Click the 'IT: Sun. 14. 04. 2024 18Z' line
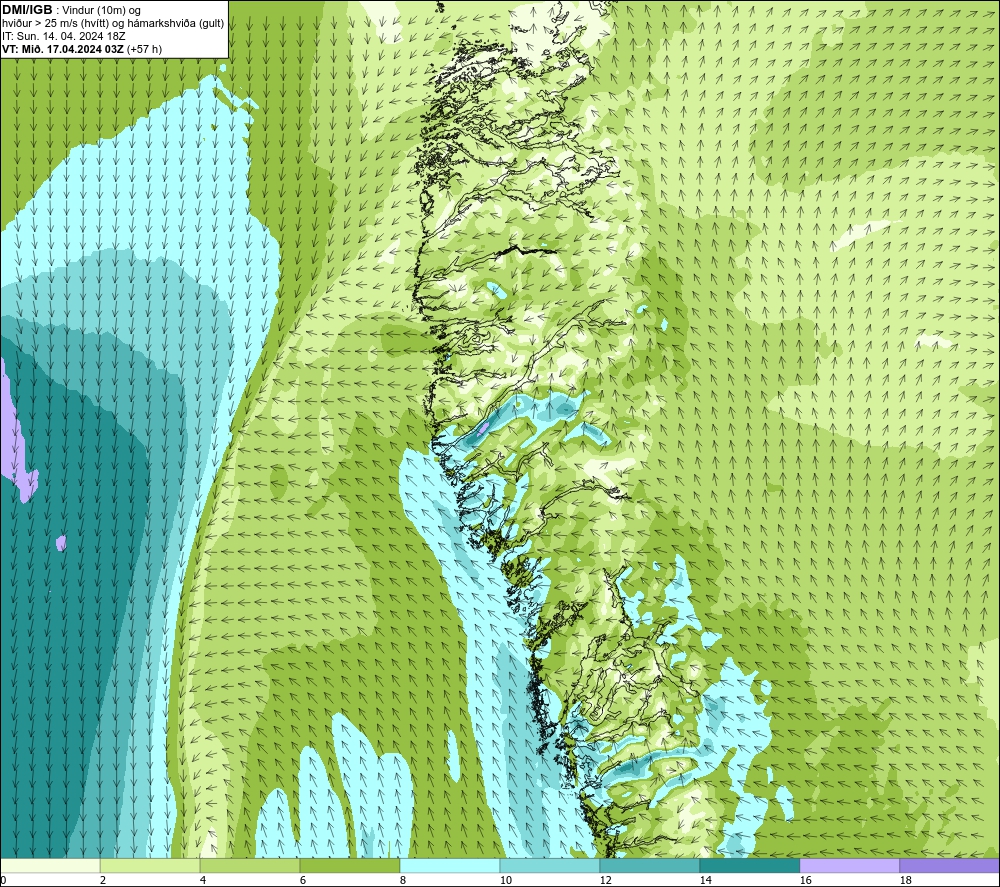 point(64,36)
